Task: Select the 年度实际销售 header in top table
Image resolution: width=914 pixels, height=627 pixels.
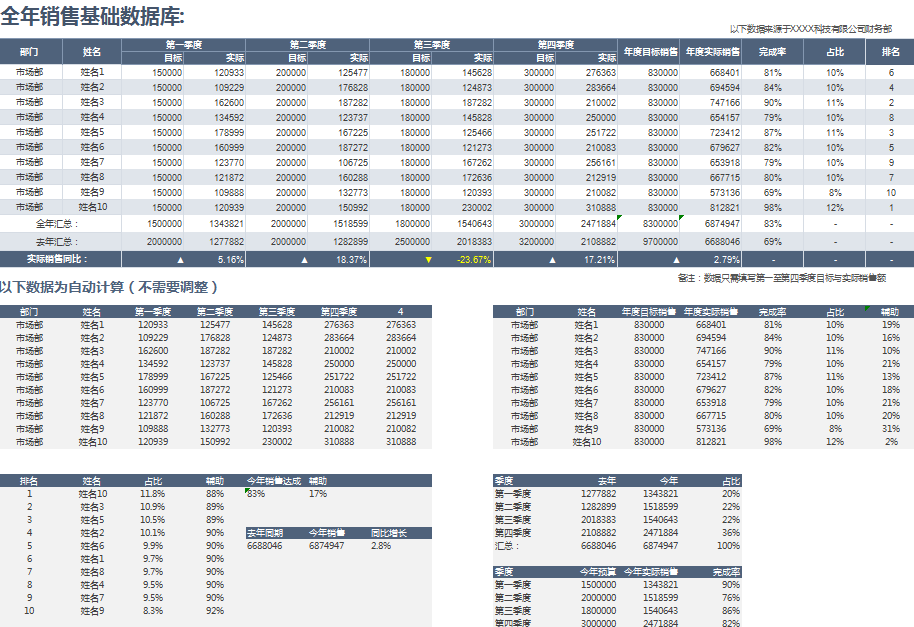Action: tap(712, 51)
